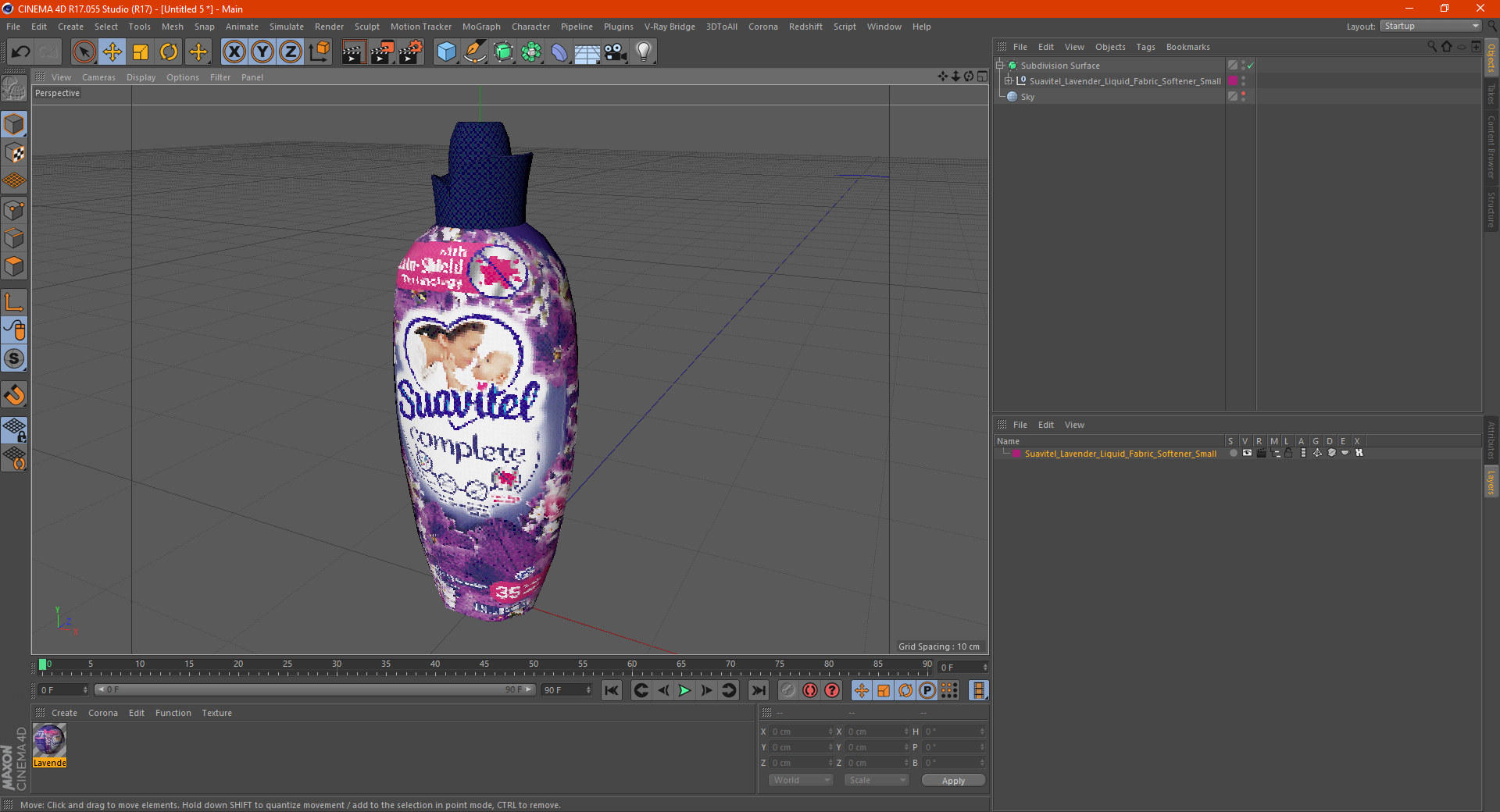Click the Subdivision Surface generator icon
The width and height of the screenshot is (1500, 812).
pos(503,52)
